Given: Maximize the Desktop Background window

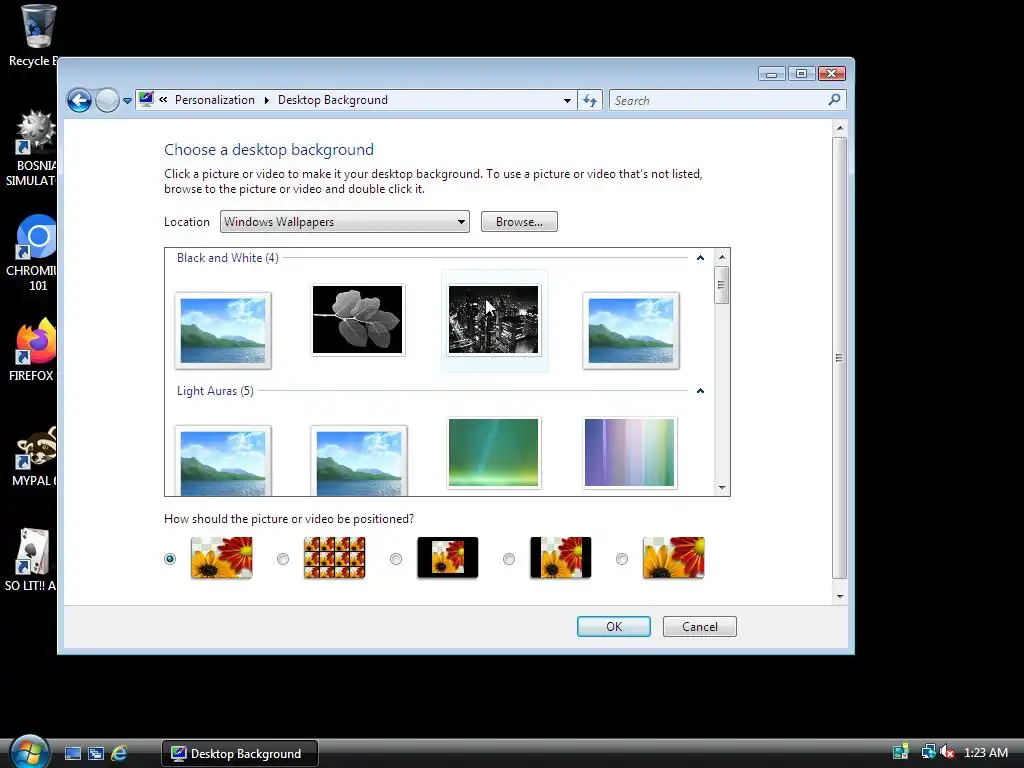Looking at the screenshot, I should pos(801,74).
